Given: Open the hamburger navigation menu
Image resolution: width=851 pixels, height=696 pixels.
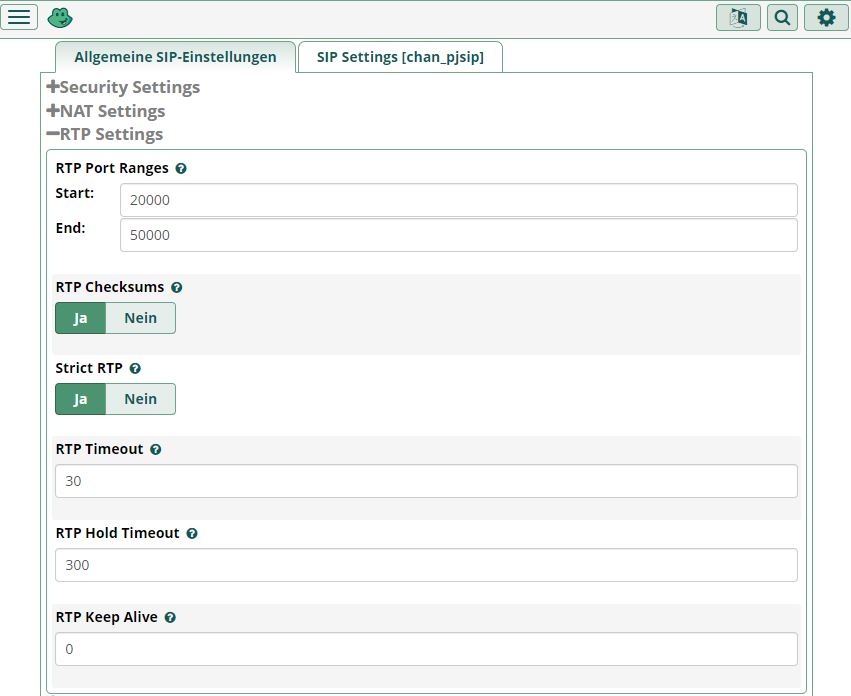Looking at the screenshot, I should (x=20, y=17).
